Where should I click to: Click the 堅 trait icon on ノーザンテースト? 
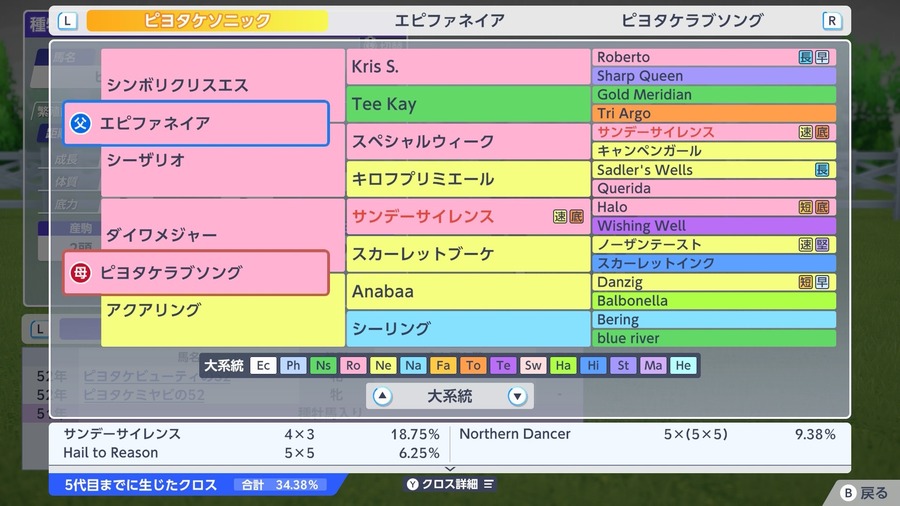823,245
